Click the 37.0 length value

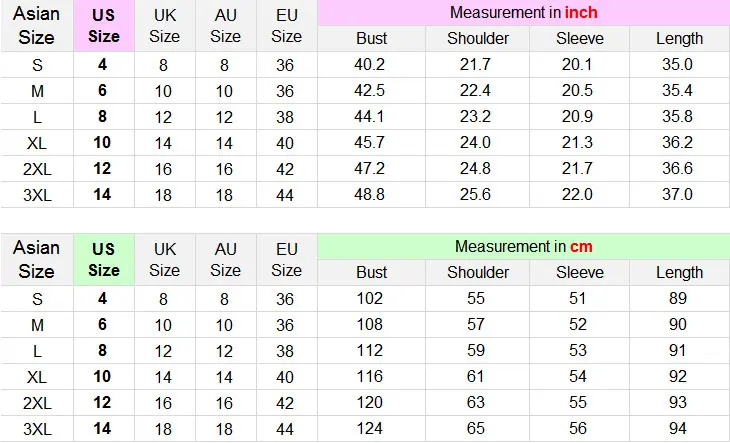click(677, 194)
